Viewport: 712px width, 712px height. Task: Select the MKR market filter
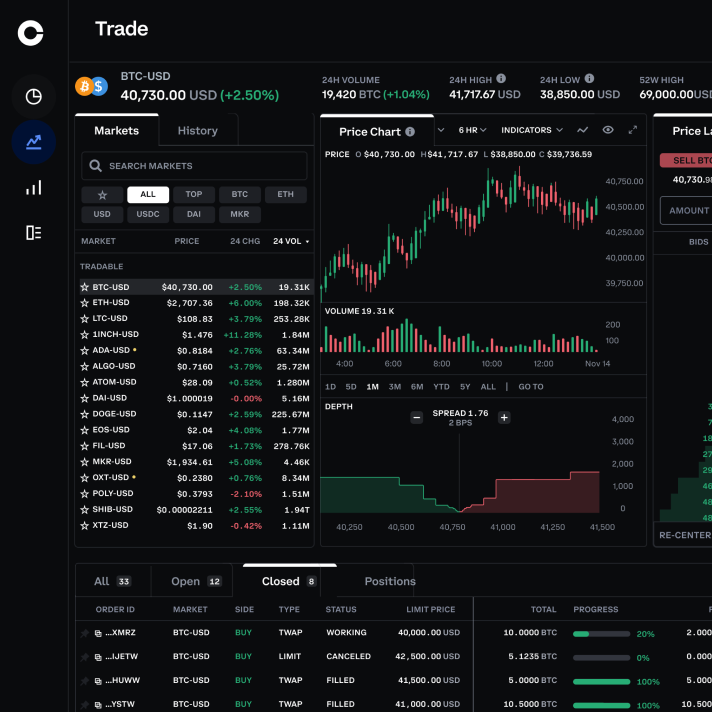coord(240,214)
